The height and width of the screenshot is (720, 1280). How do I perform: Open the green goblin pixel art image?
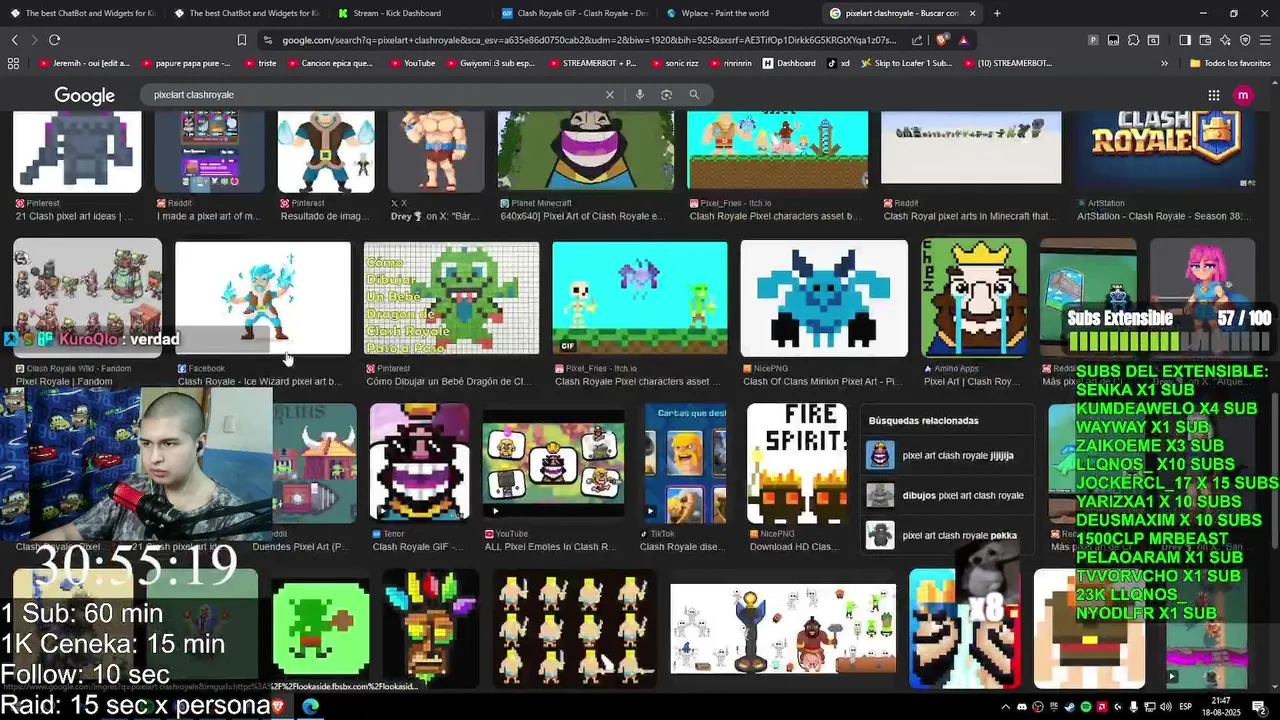tap(321, 629)
